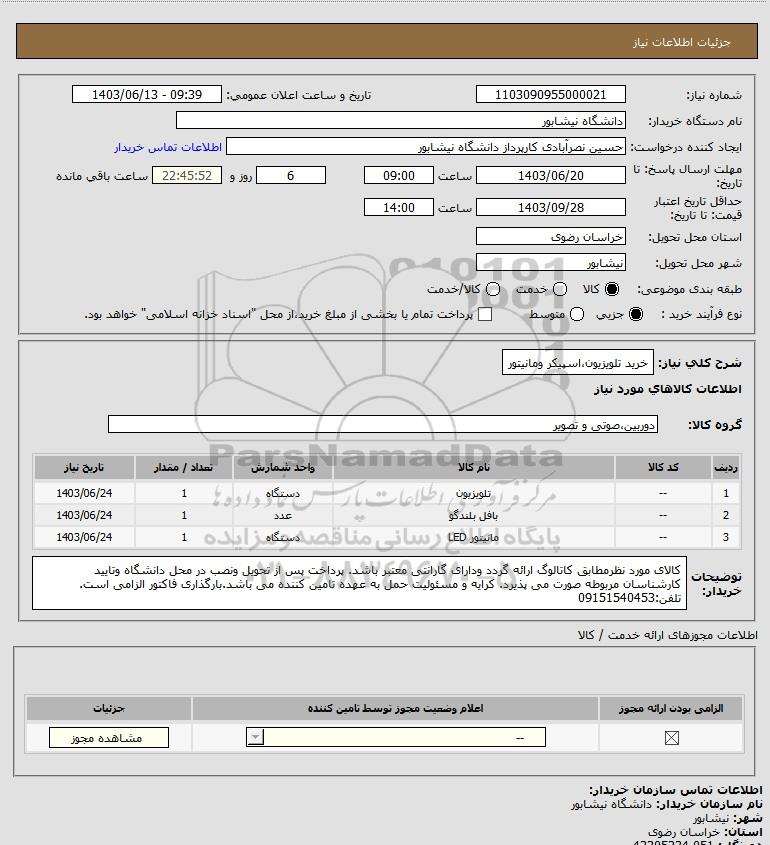Click the announcement date field 1403/06/13 - 09:39
This screenshot has width=770, height=845.
147,95
